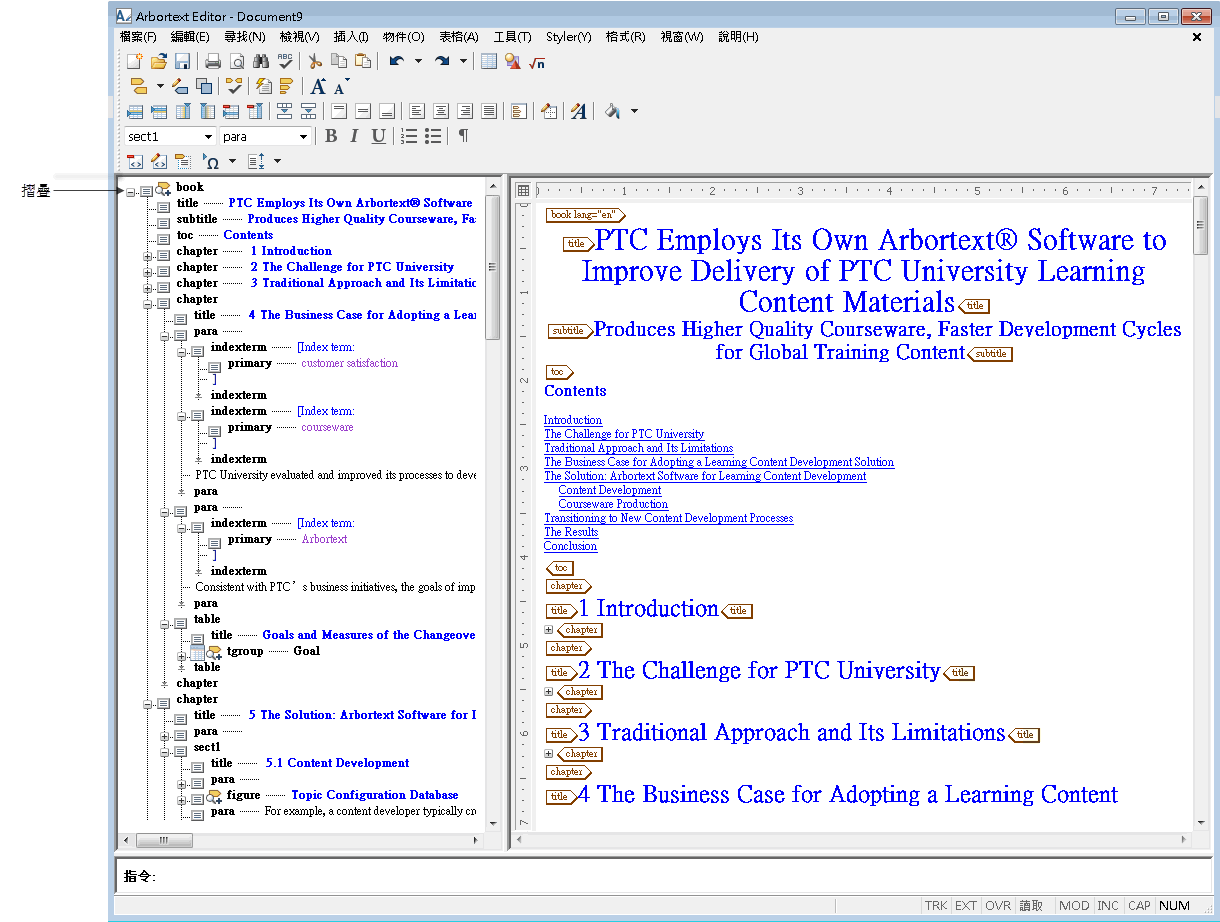Collapse the book root node in tree
Image resolution: width=1220 pixels, height=922 pixels.
coord(131,191)
